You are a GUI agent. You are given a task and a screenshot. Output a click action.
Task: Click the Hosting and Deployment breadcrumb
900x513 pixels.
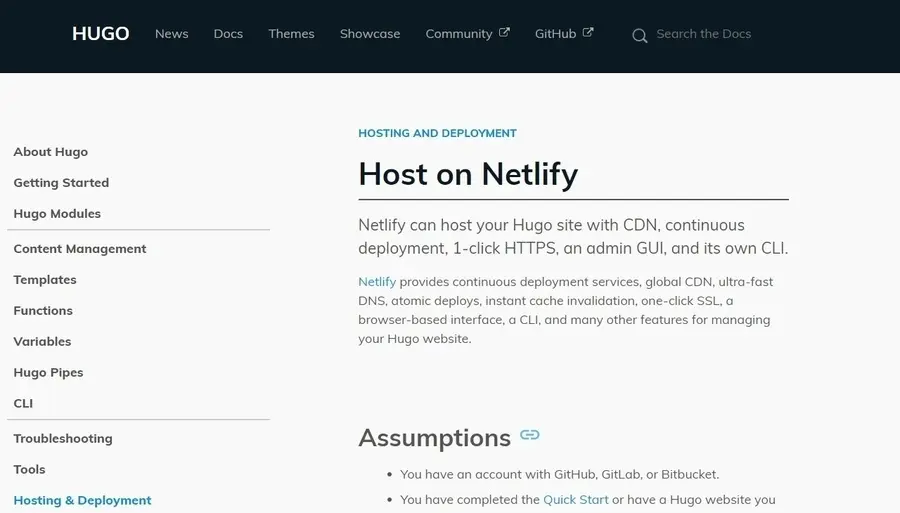437,134
